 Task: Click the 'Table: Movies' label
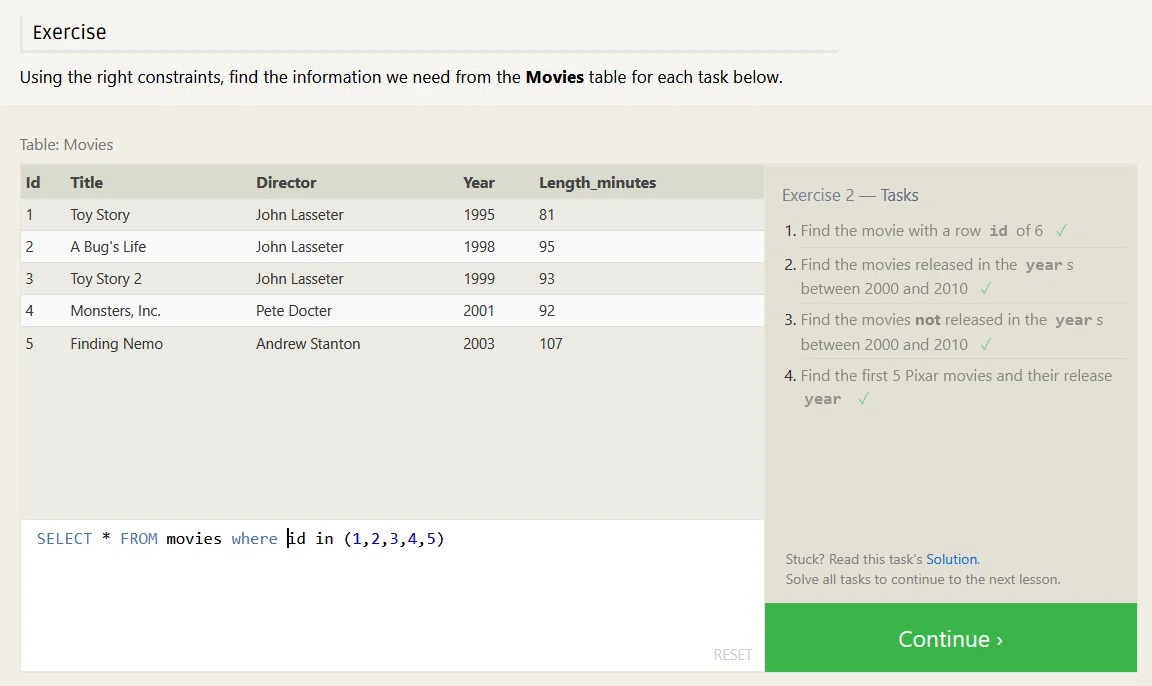coord(66,145)
